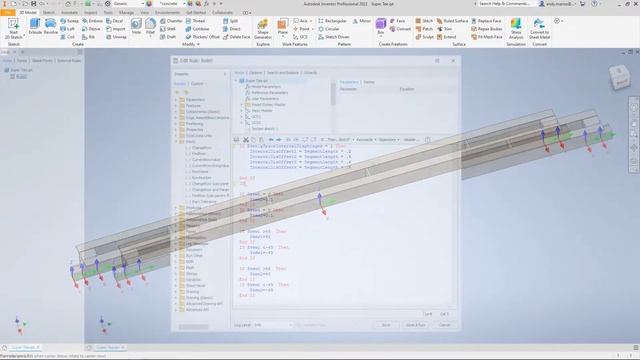Switch to External Rules browser tab

click(x=69, y=60)
